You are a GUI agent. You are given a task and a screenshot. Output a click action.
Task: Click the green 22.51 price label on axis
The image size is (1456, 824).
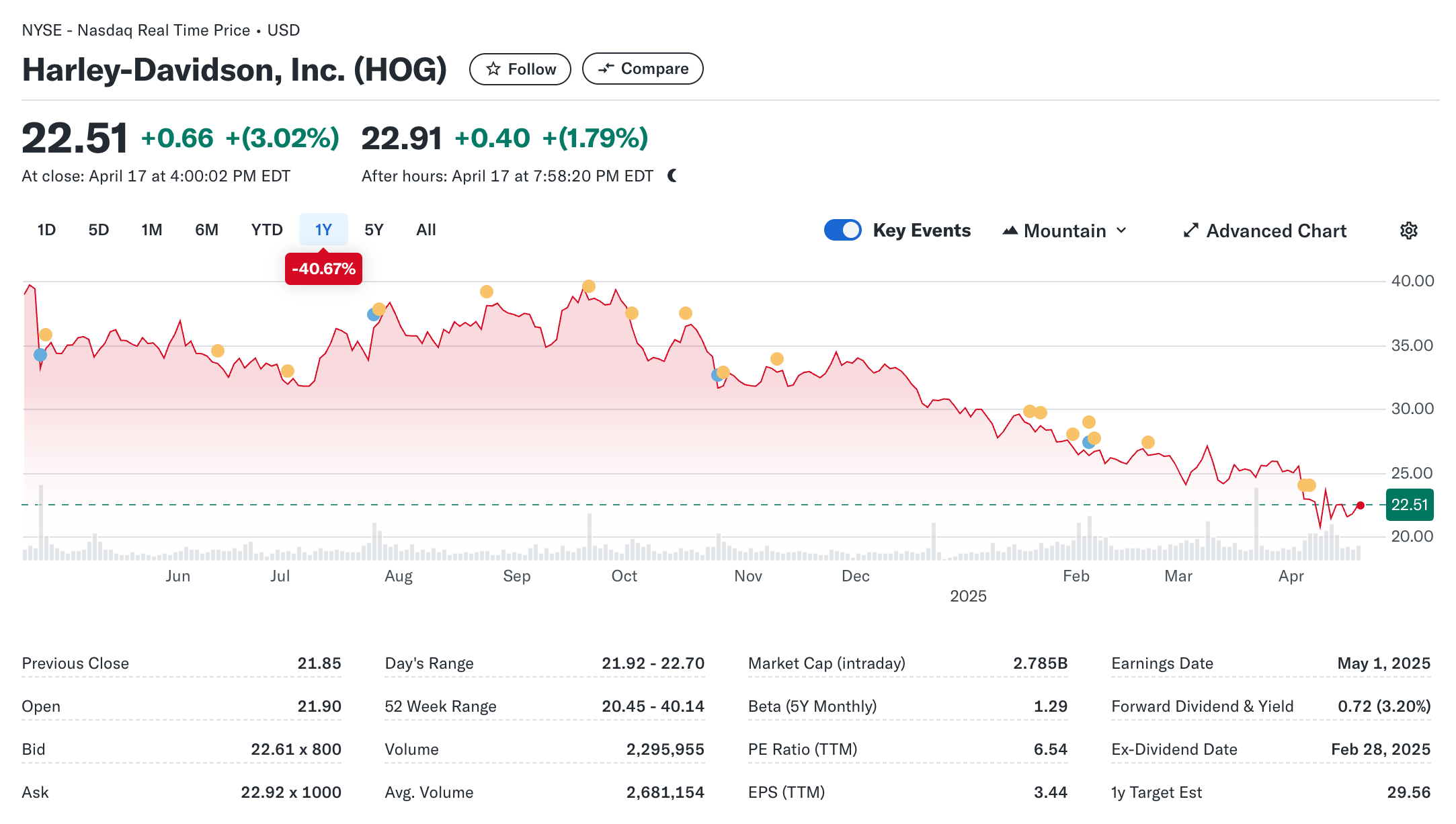[1409, 505]
